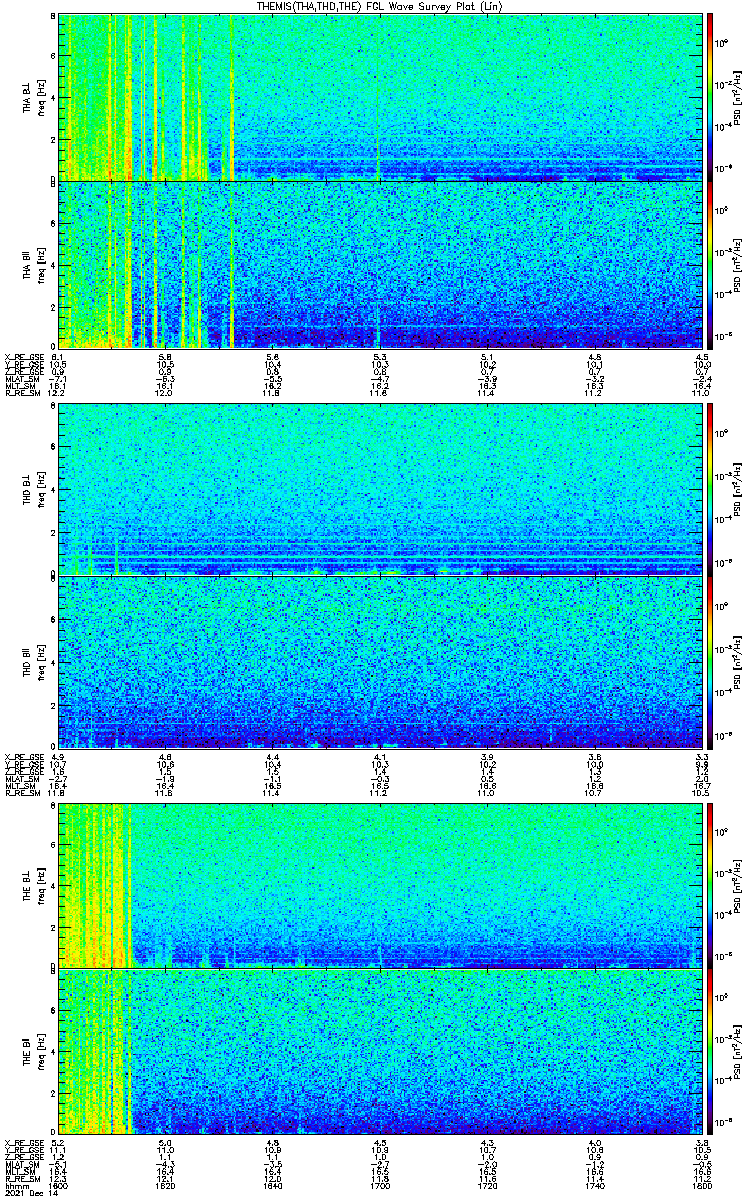This screenshot has height=1200, width=750.
Task: Click the 1700 time tick label
Action: tap(381, 1186)
